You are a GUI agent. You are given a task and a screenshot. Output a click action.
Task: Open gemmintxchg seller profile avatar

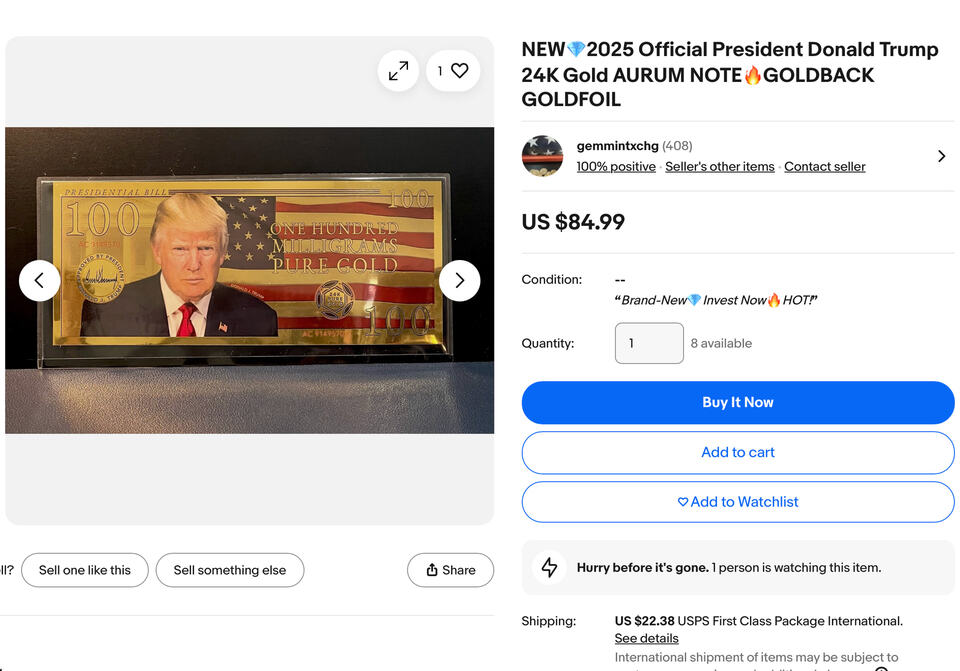click(542, 156)
